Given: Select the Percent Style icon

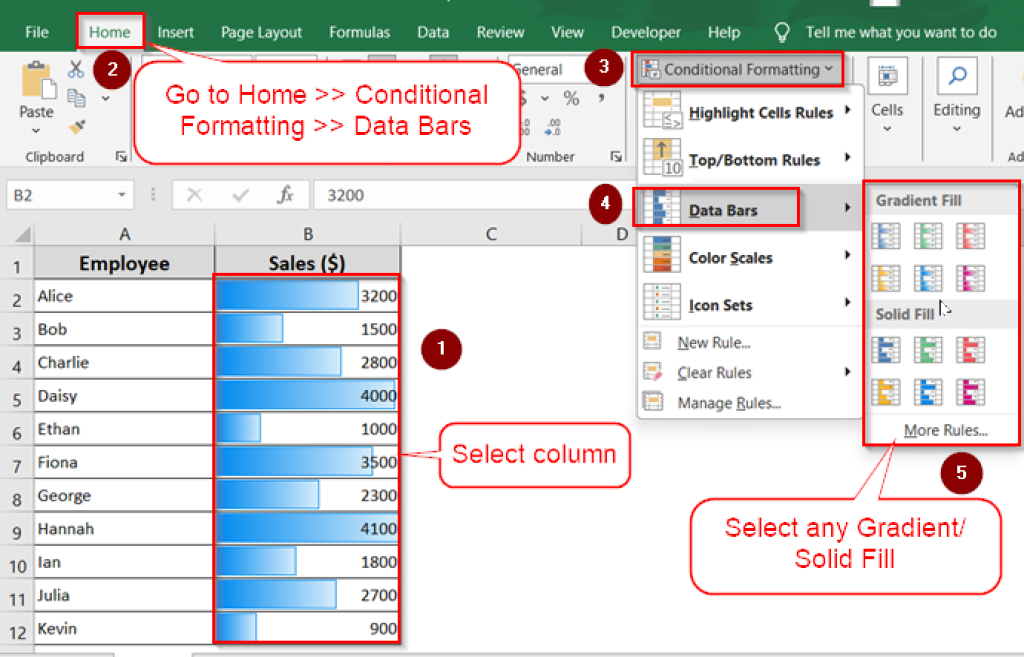Looking at the screenshot, I should [573, 97].
